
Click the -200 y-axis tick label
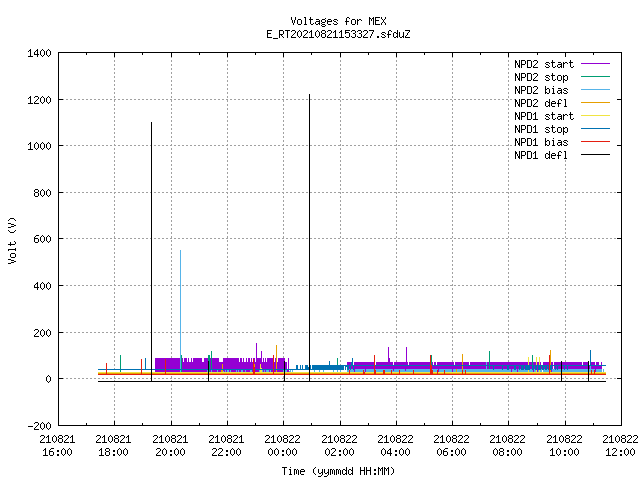[39, 426]
